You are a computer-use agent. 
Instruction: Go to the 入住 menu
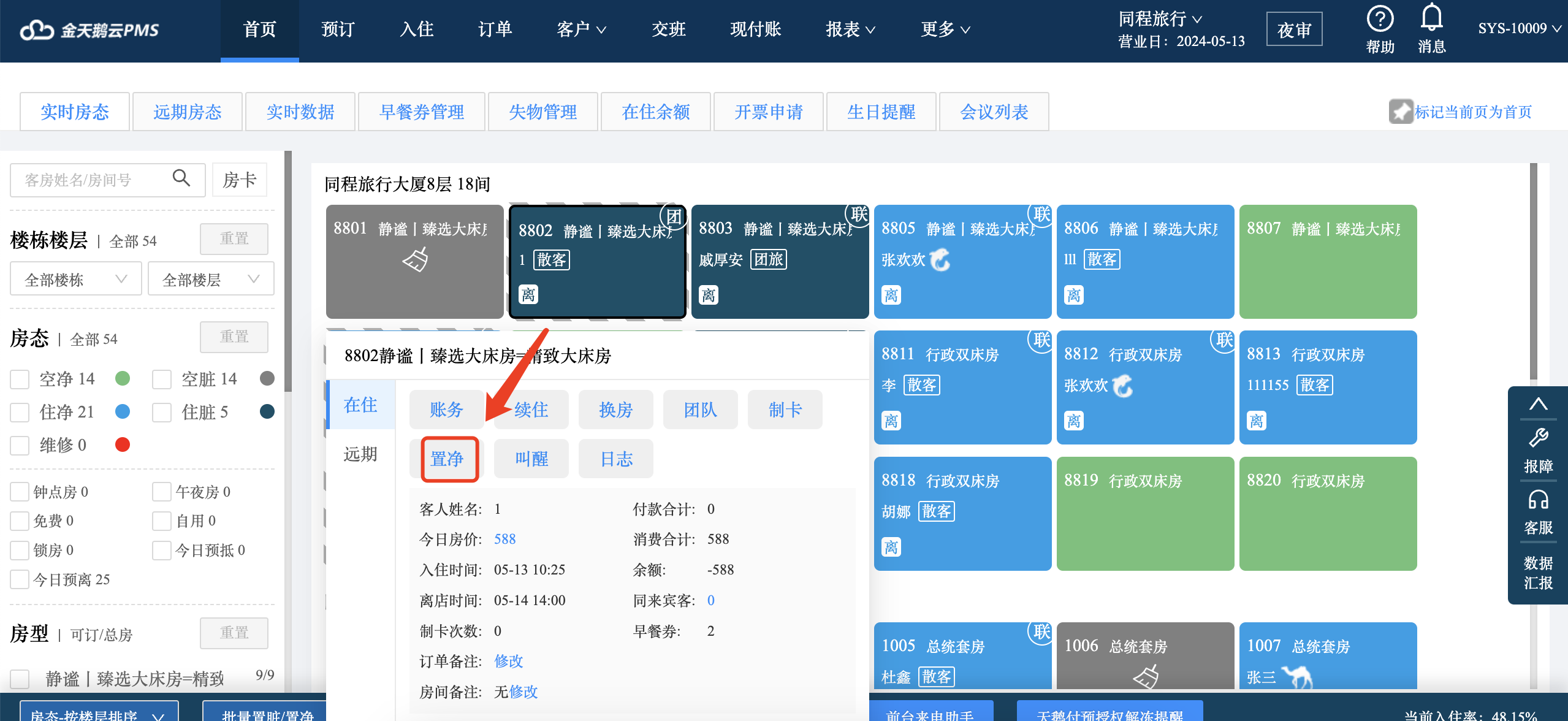click(x=417, y=29)
